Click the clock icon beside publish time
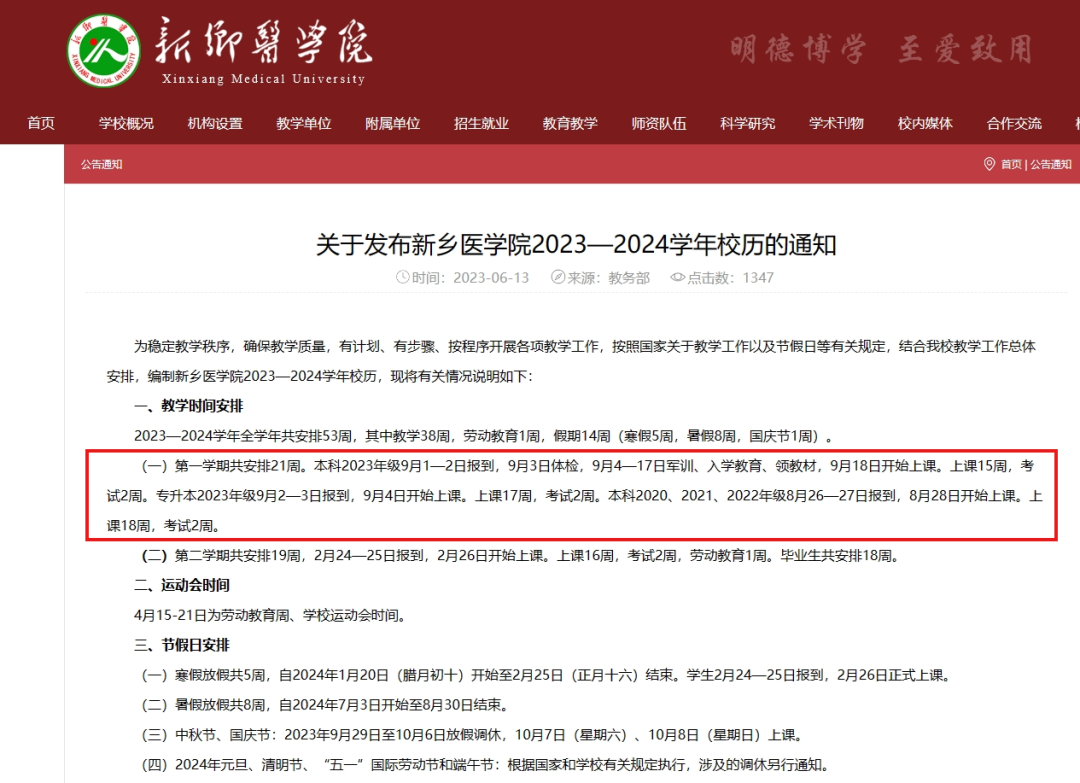The image size is (1080, 783). [x=403, y=278]
